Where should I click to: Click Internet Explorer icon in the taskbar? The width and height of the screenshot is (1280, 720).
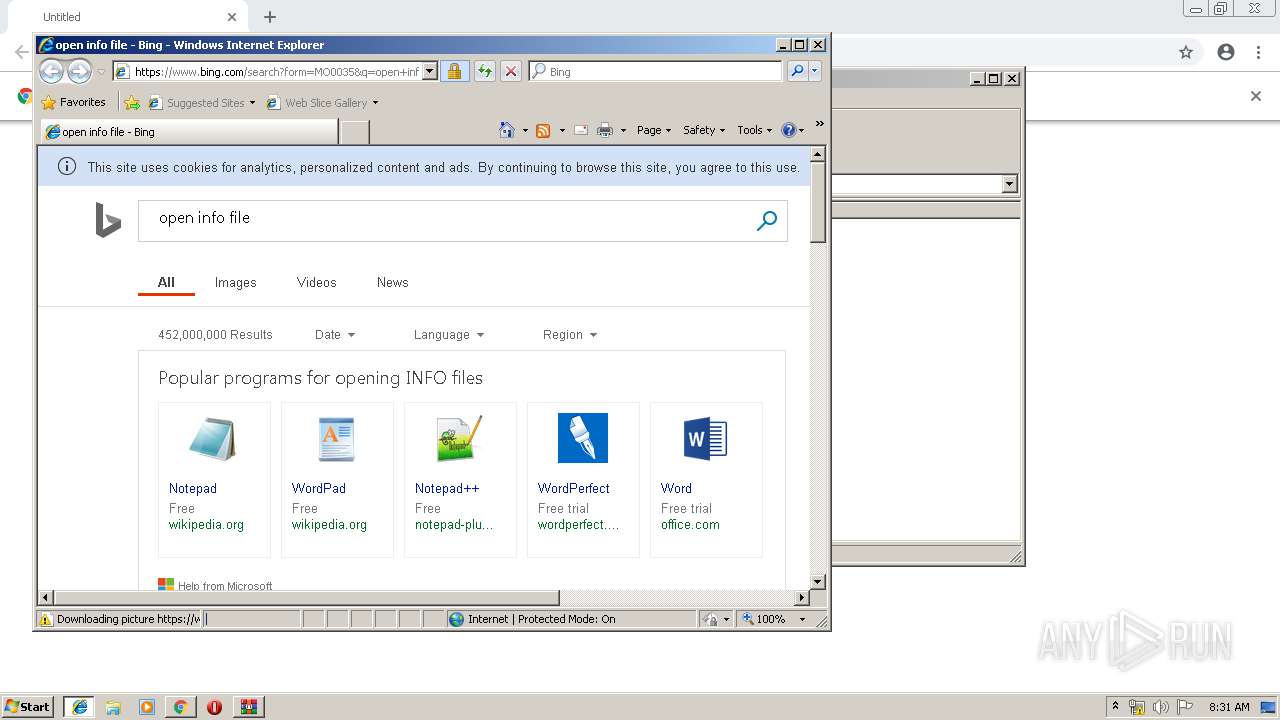click(79, 707)
